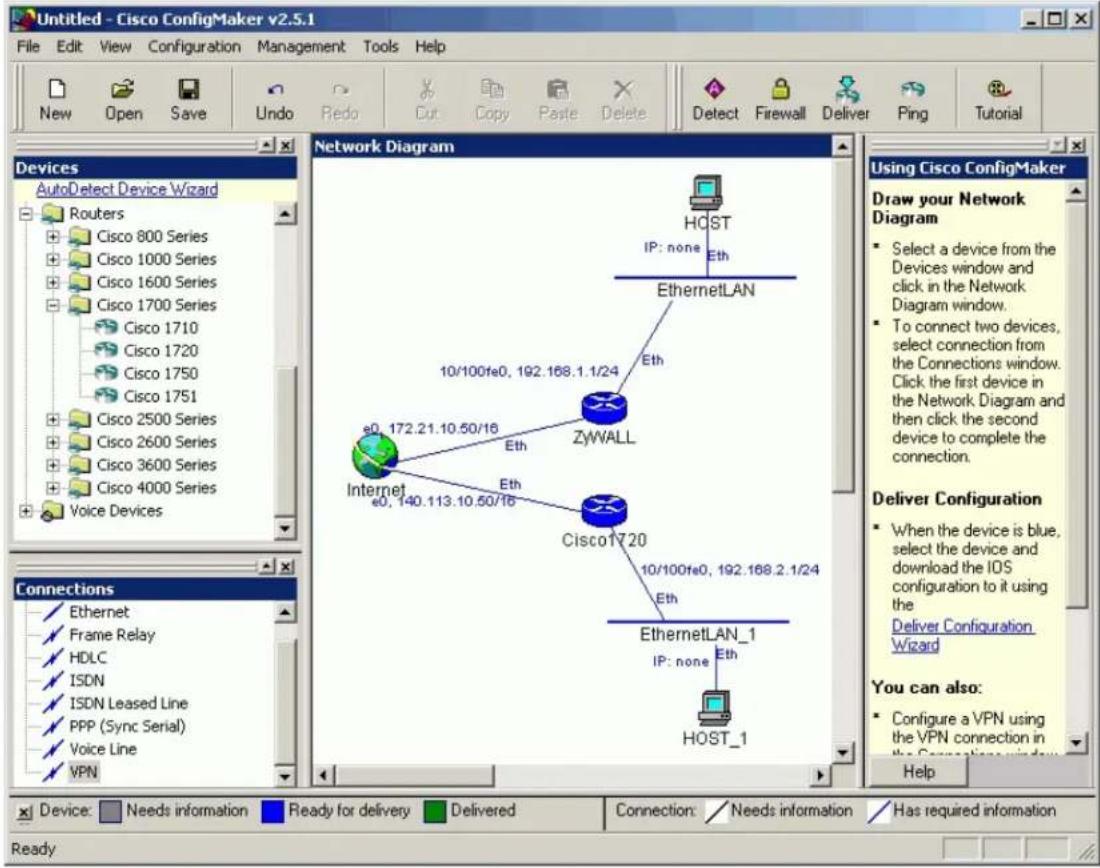Pick the ISDN Leased Line connection

click(x=115, y=703)
